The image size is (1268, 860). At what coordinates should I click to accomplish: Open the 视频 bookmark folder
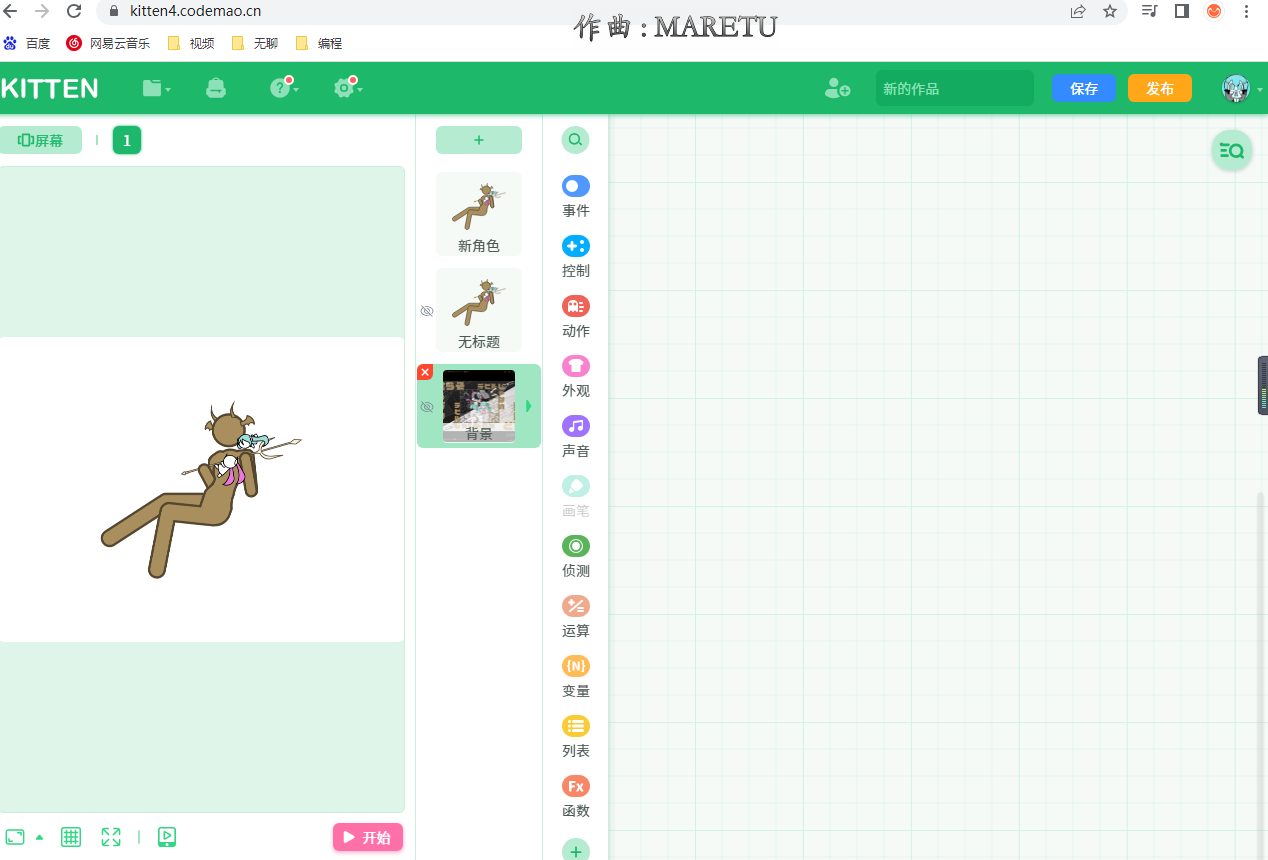191,43
